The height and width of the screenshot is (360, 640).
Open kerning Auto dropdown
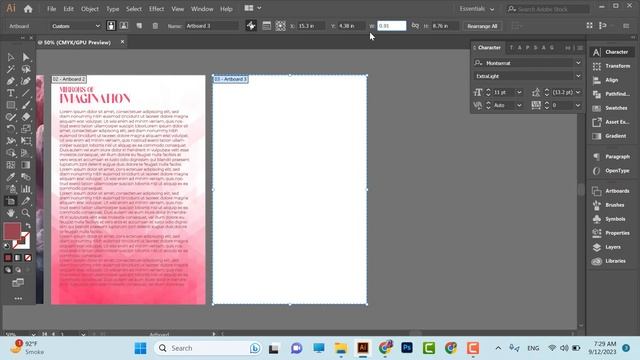coord(519,105)
